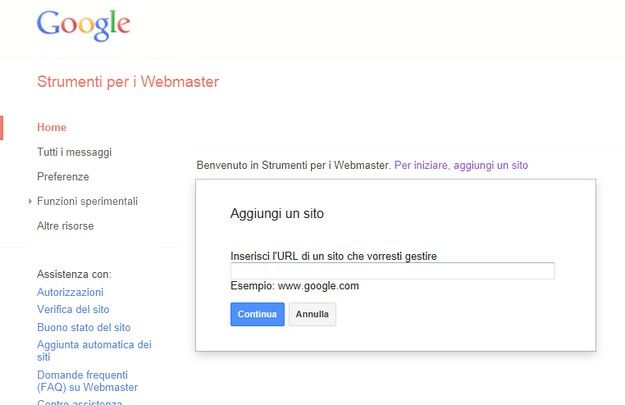Click the Strumenti per i Webmaster title
Image resolution: width=625 pixels, height=405 pixels.
tap(128, 82)
